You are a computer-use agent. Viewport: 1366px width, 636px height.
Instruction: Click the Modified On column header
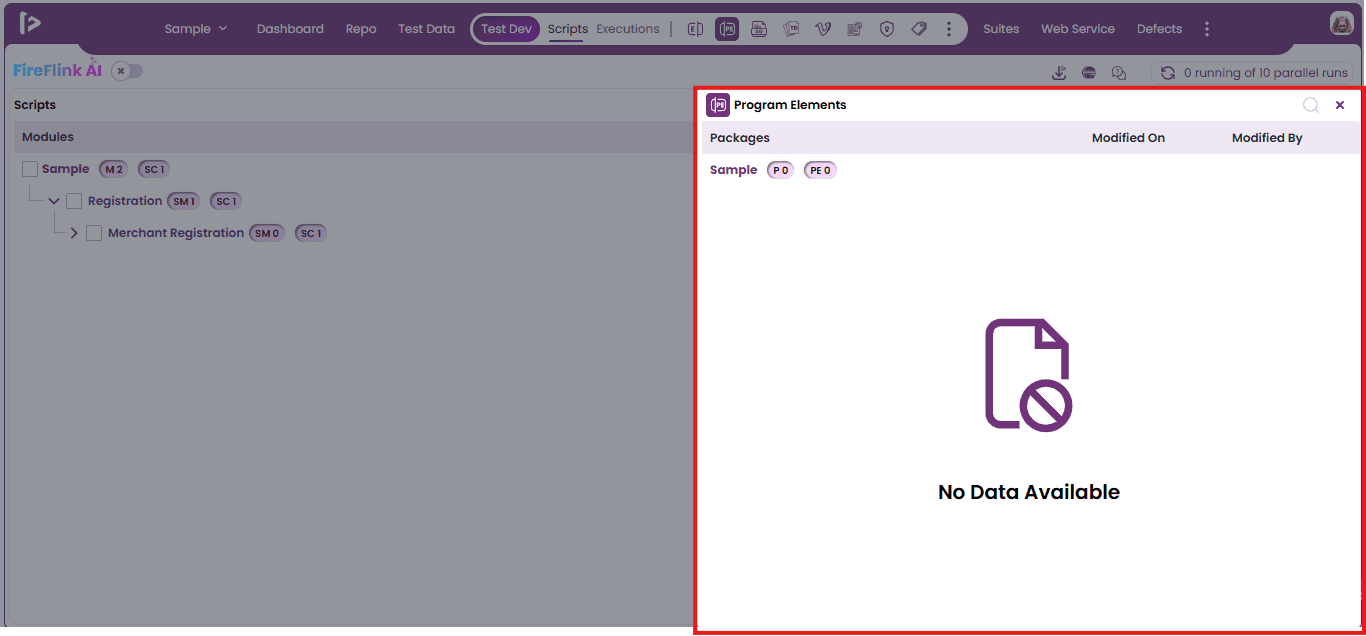click(x=1128, y=138)
